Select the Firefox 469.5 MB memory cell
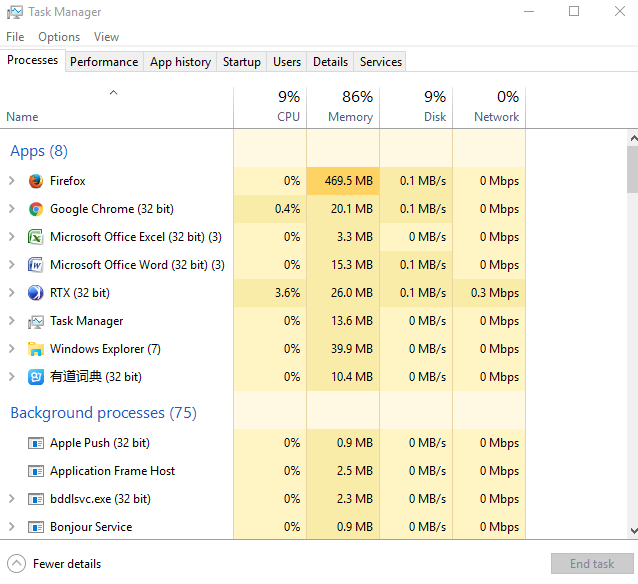 point(343,181)
